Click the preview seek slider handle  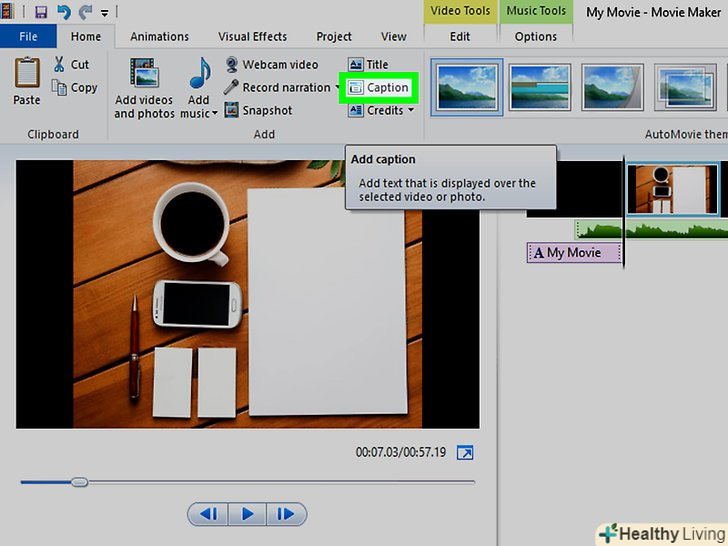pos(79,482)
